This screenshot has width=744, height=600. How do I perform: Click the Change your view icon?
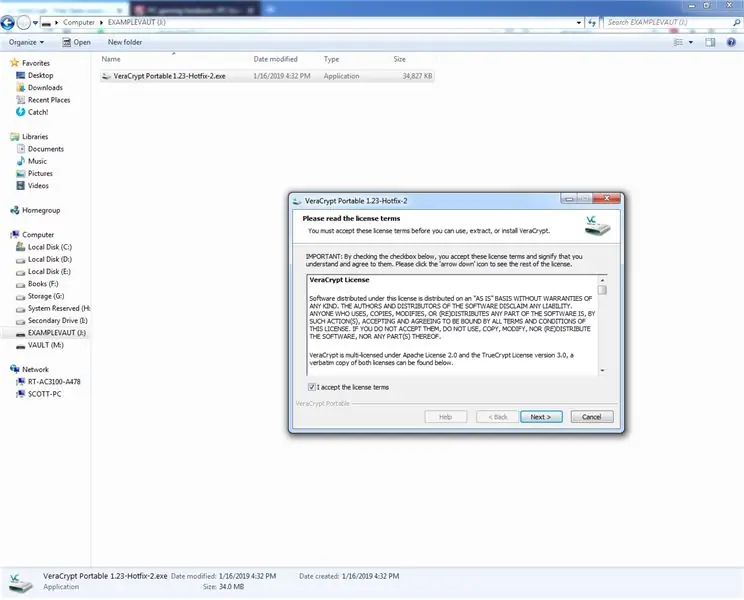[678, 43]
